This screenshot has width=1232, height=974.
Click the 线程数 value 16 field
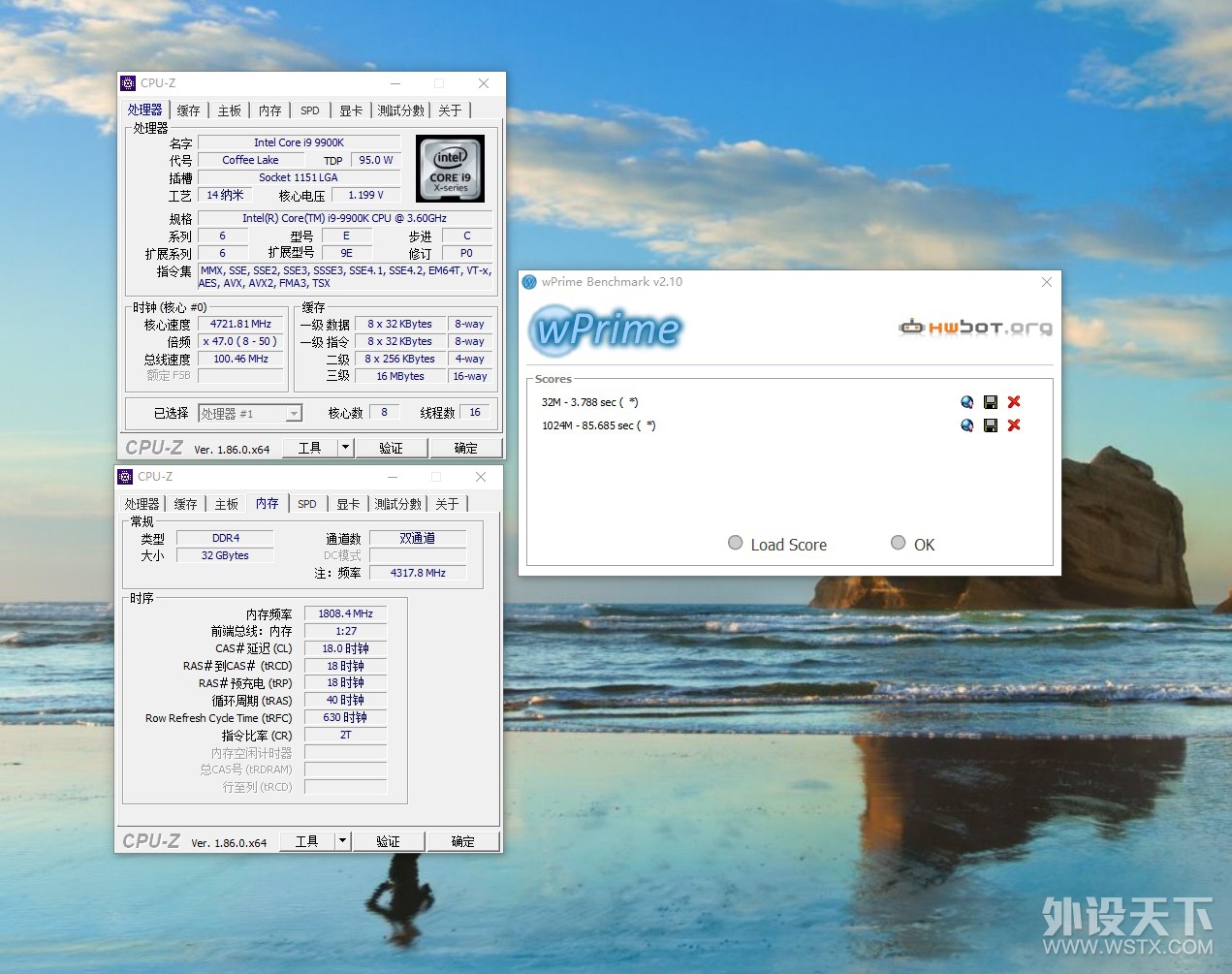point(475,413)
